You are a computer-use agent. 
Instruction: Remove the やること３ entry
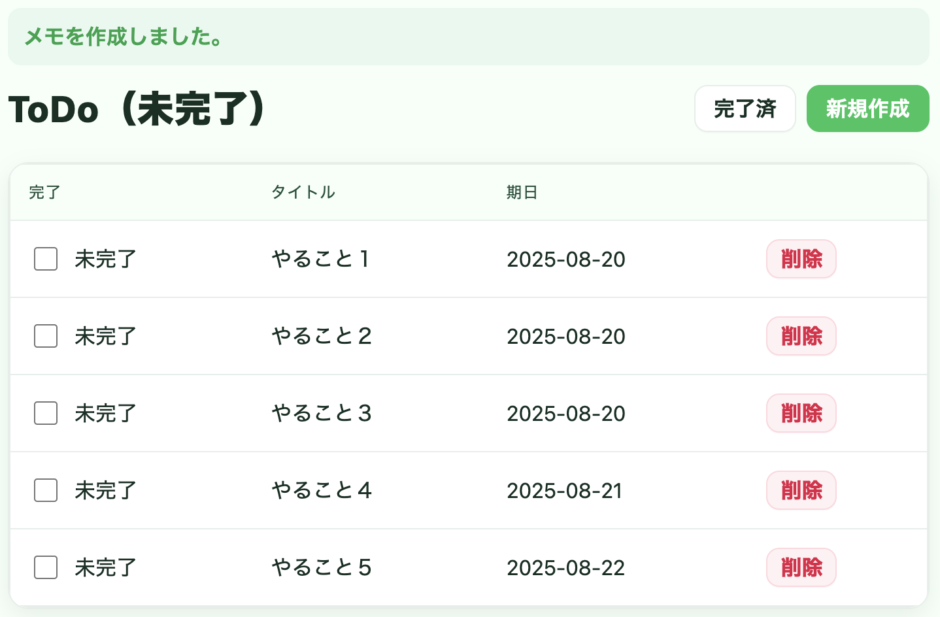pos(801,413)
